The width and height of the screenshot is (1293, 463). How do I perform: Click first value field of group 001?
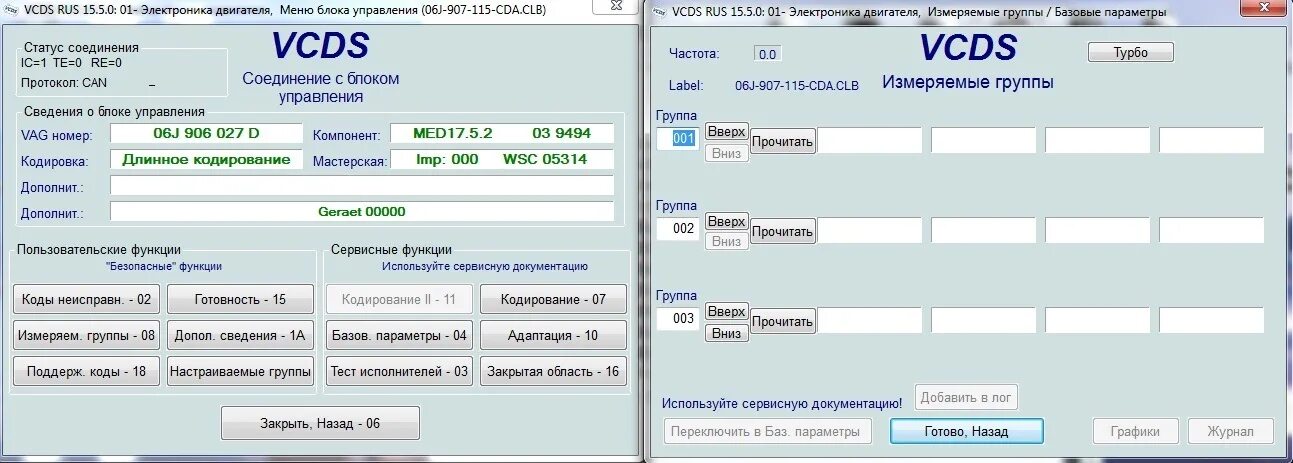[869, 140]
